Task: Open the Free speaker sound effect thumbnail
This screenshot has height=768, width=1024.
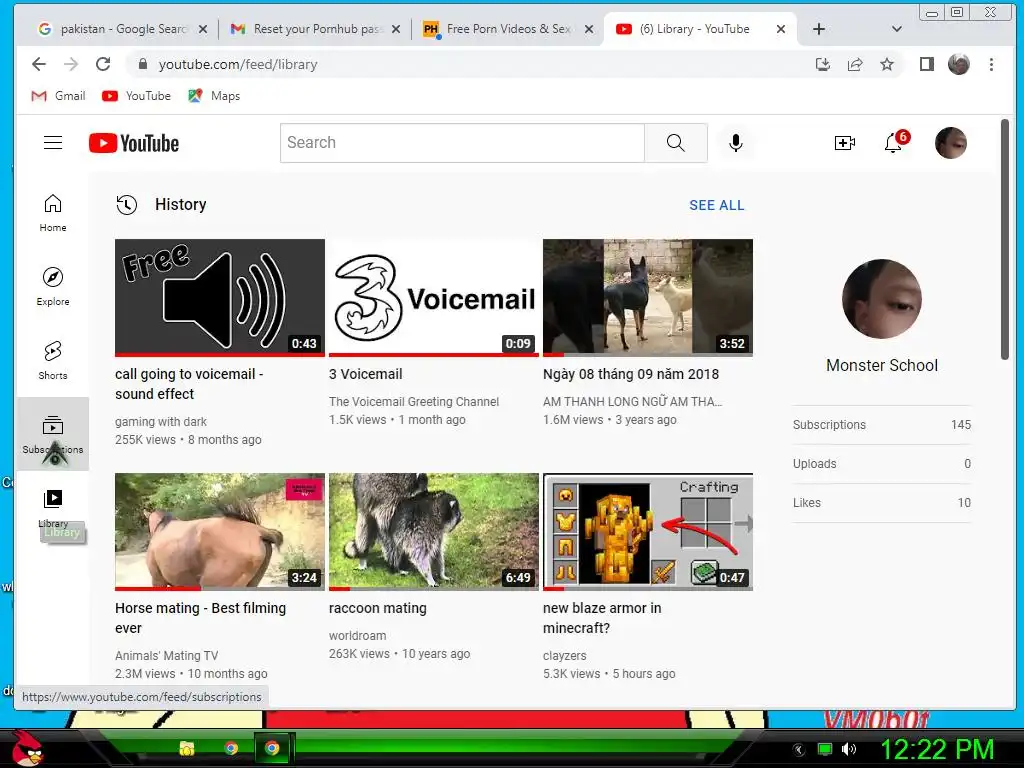Action: (x=219, y=297)
